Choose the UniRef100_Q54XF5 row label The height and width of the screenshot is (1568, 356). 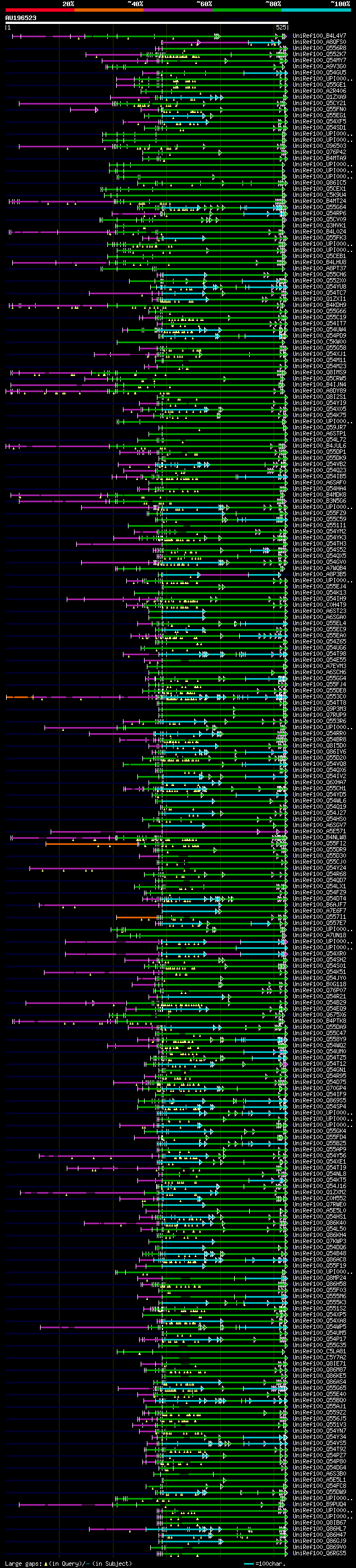pyautogui.click(x=319, y=122)
